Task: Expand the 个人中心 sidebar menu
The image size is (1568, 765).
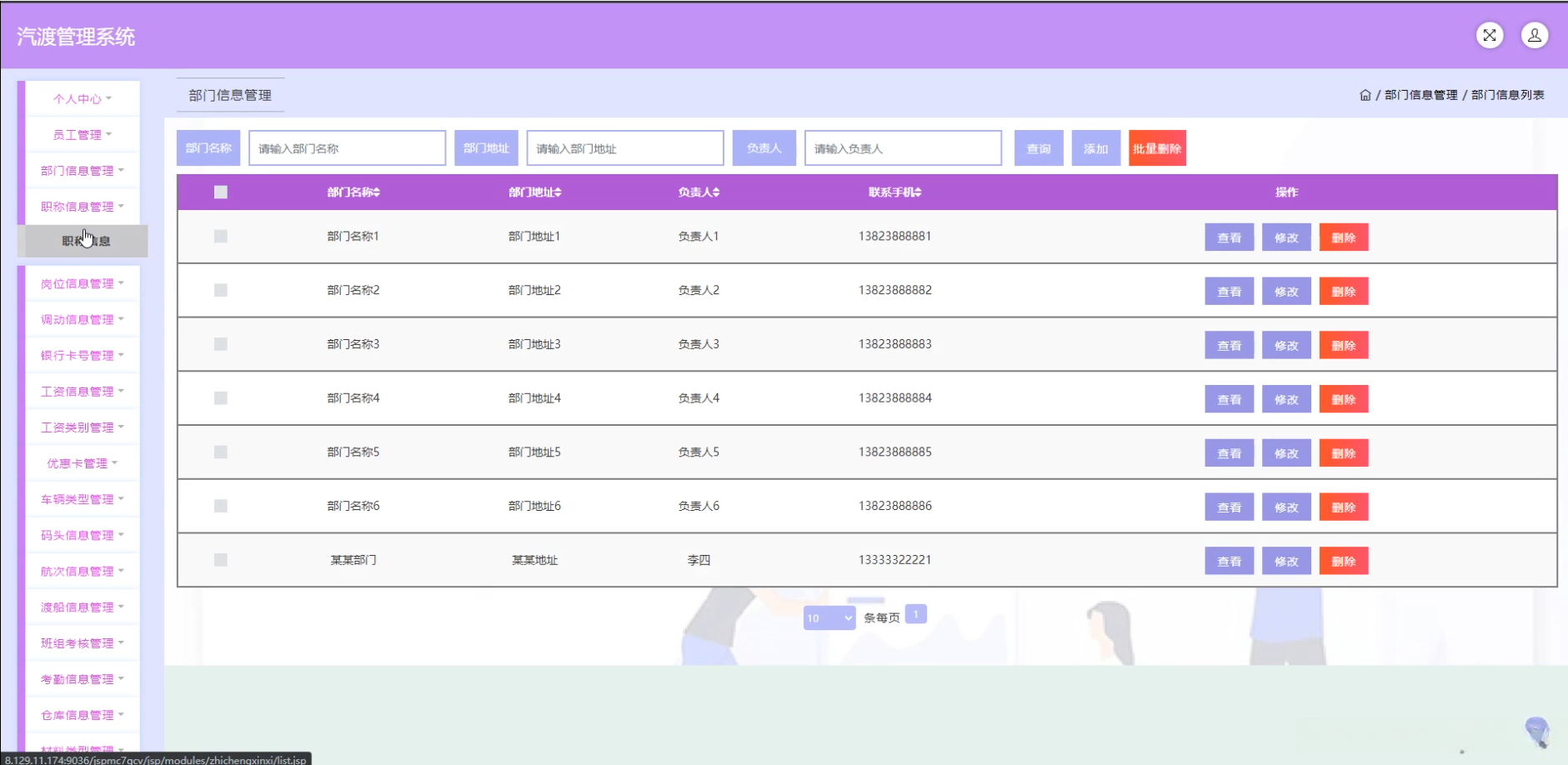Action: pos(83,98)
